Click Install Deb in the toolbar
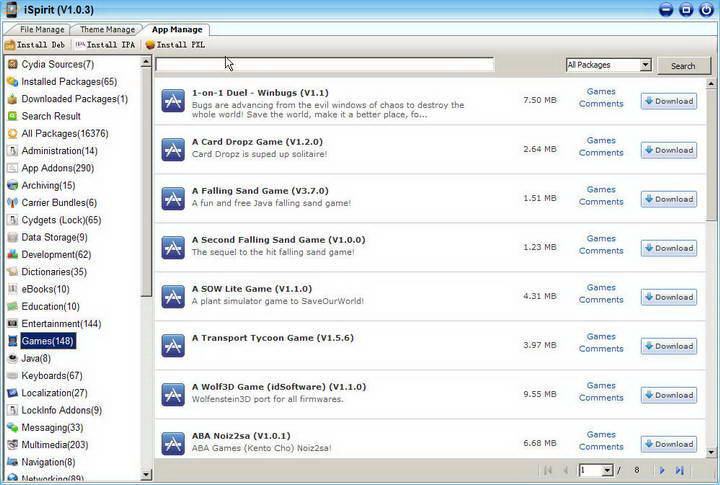720x485 pixels. pyautogui.click(x=35, y=45)
